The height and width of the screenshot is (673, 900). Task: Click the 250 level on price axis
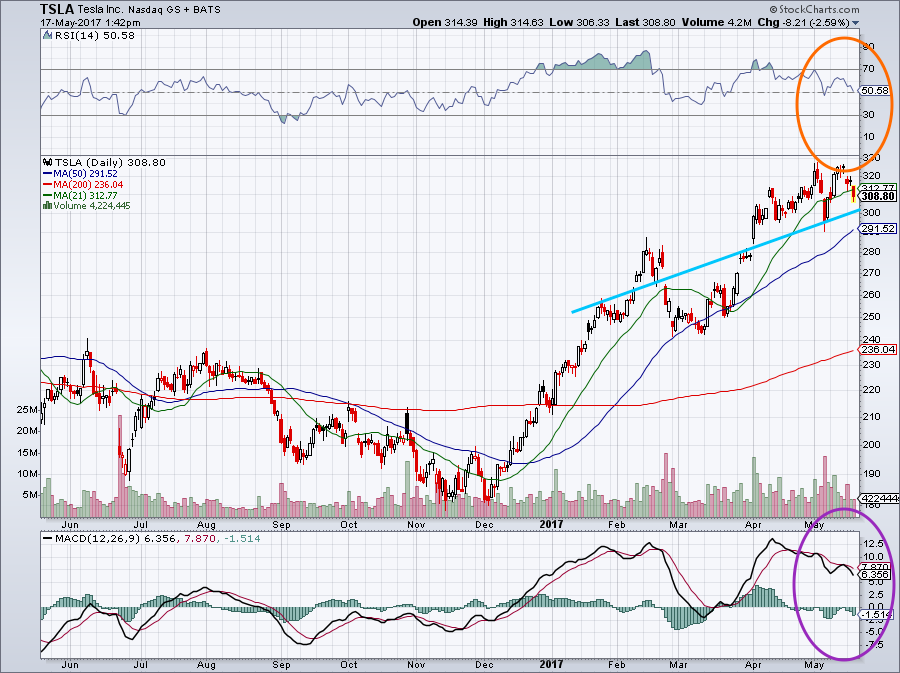pyautogui.click(x=871, y=317)
